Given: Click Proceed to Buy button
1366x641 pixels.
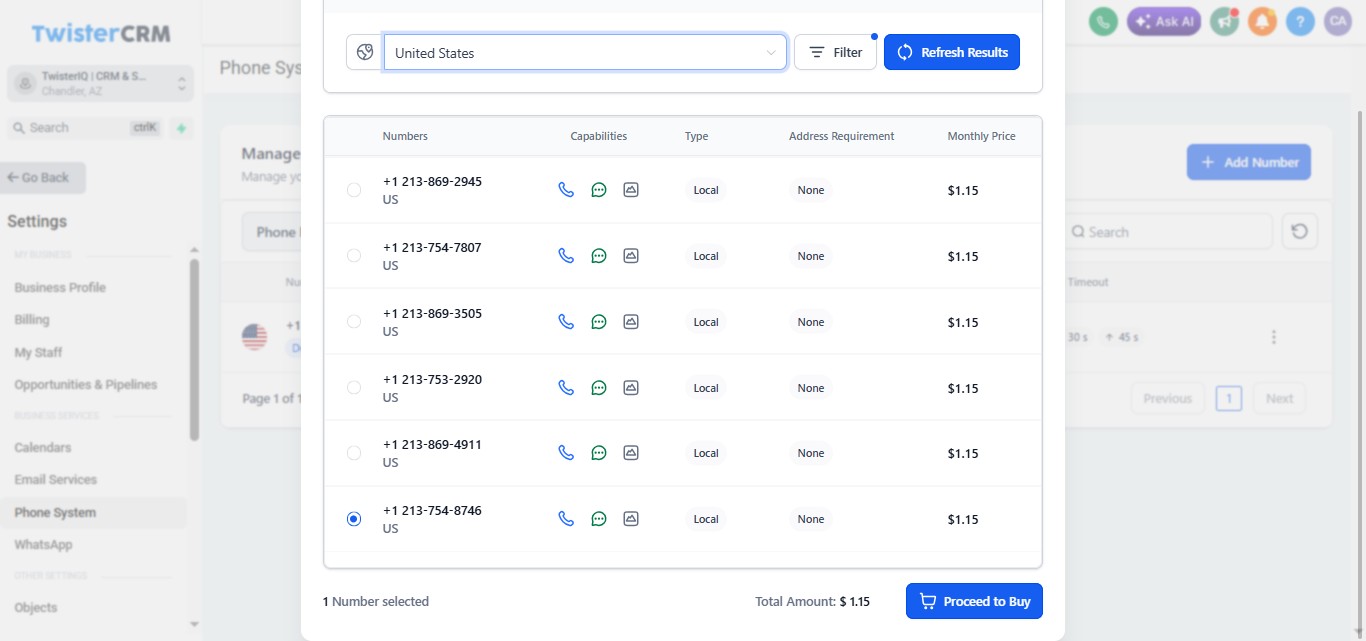Looking at the screenshot, I should pyautogui.click(x=974, y=601).
